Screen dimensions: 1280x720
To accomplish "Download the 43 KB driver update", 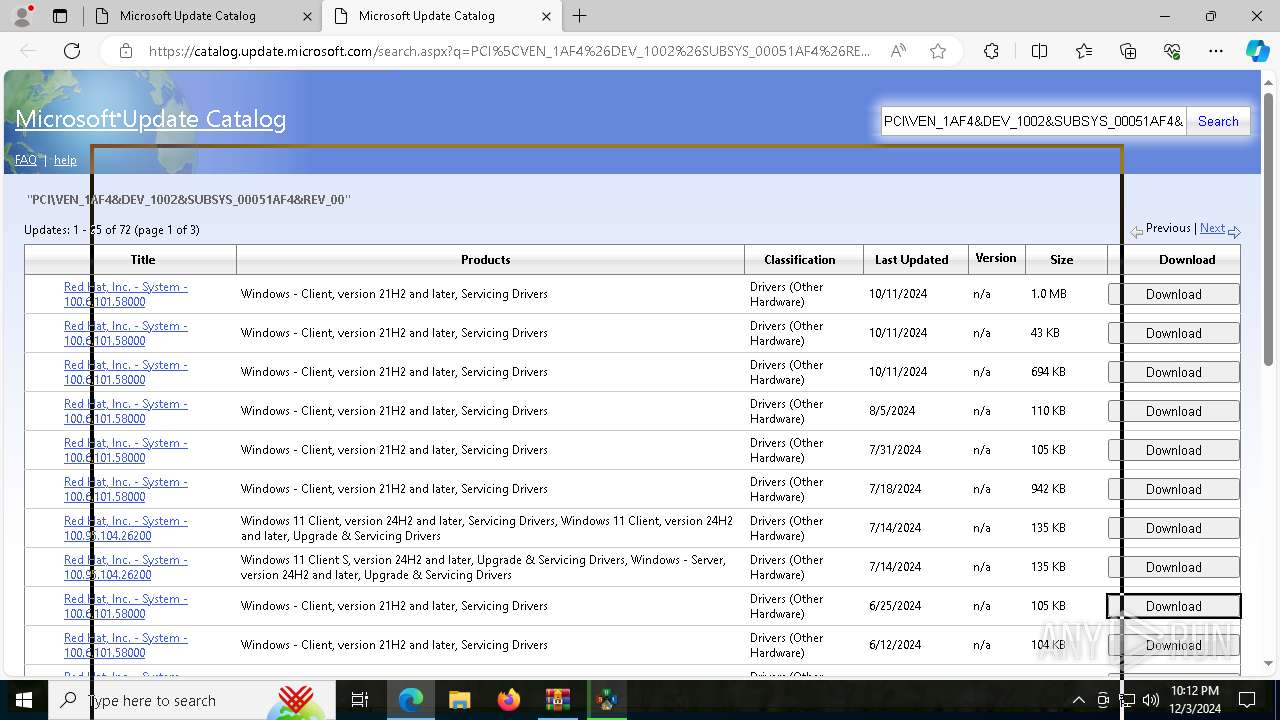I will (x=1174, y=333).
